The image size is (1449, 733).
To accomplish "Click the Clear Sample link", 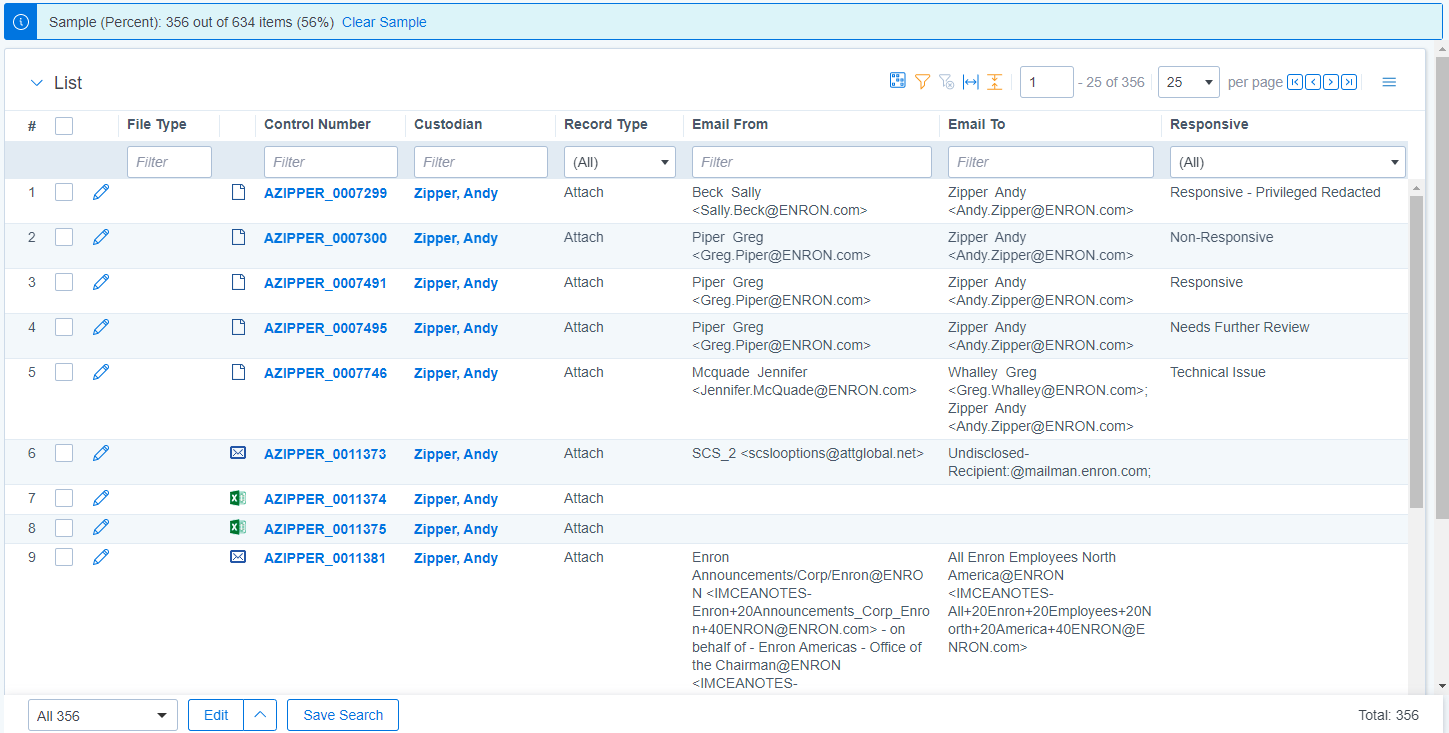I will coord(384,22).
